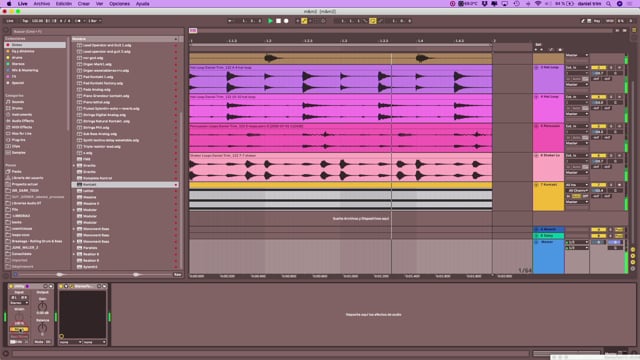
Task: Toggle the Utility device activator
Action: click(11, 286)
